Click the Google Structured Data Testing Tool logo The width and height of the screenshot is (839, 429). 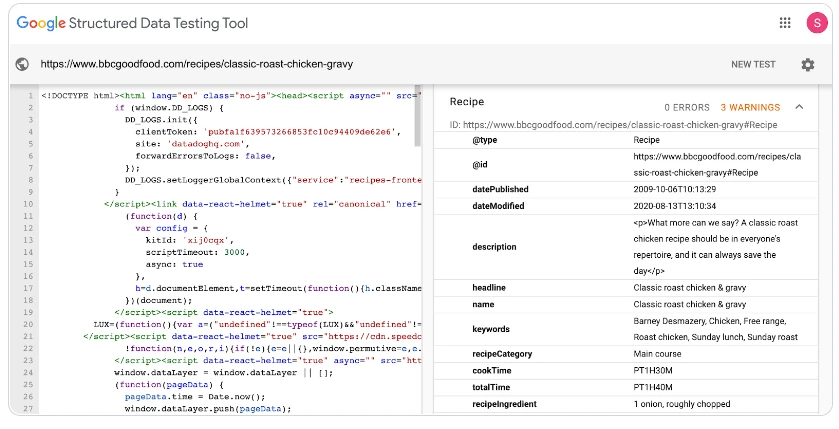[132, 24]
